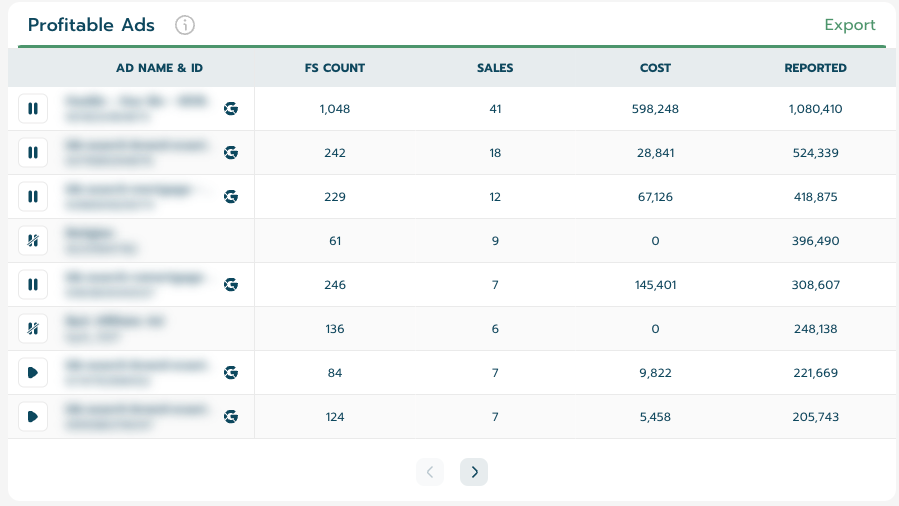Screen dimensions: 899x506
Task: Click the Google icon in the 205,743 reported row
Action: coord(231,417)
